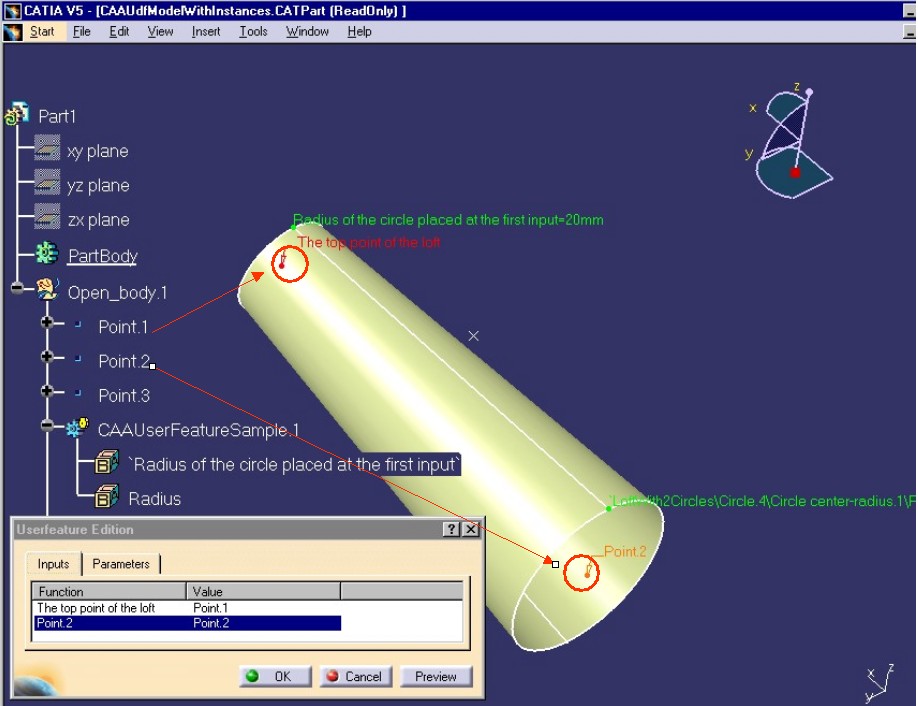Switch to the Inputs tab
Screen dimensions: 918x706
(53, 564)
